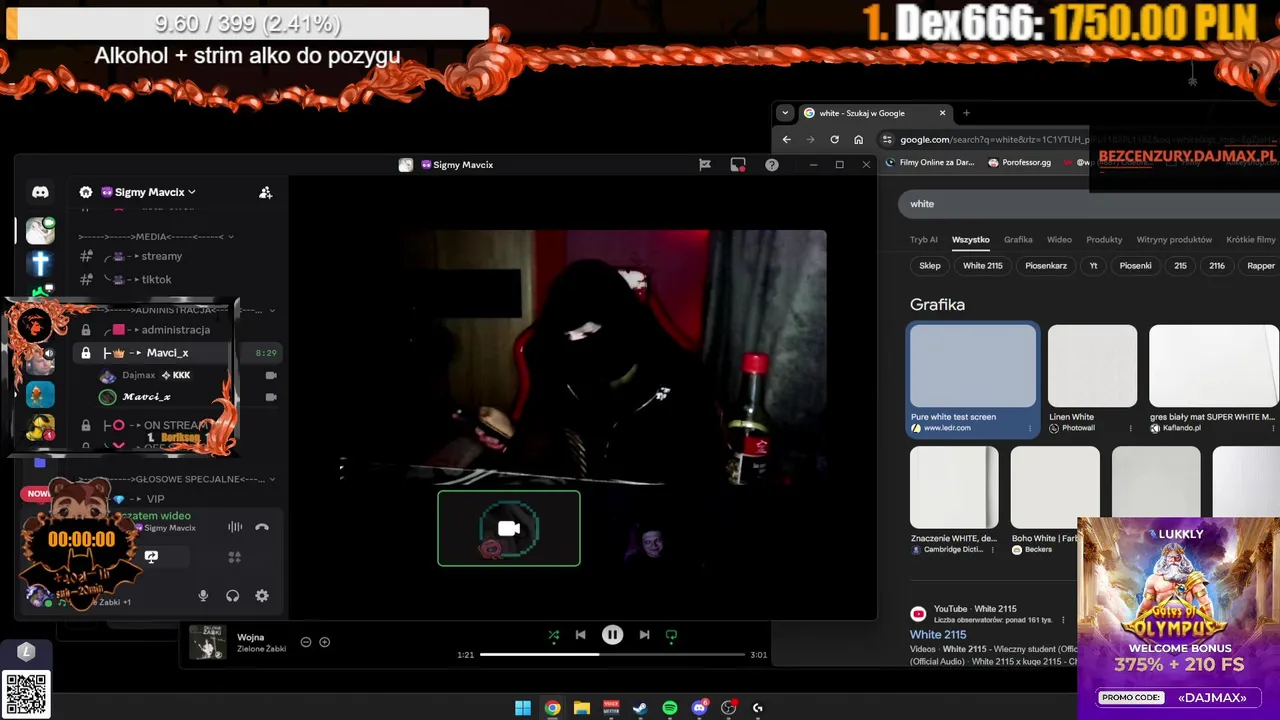The width and height of the screenshot is (1280, 720).
Task: Open Discord user settings gear
Action: click(262, 596)
